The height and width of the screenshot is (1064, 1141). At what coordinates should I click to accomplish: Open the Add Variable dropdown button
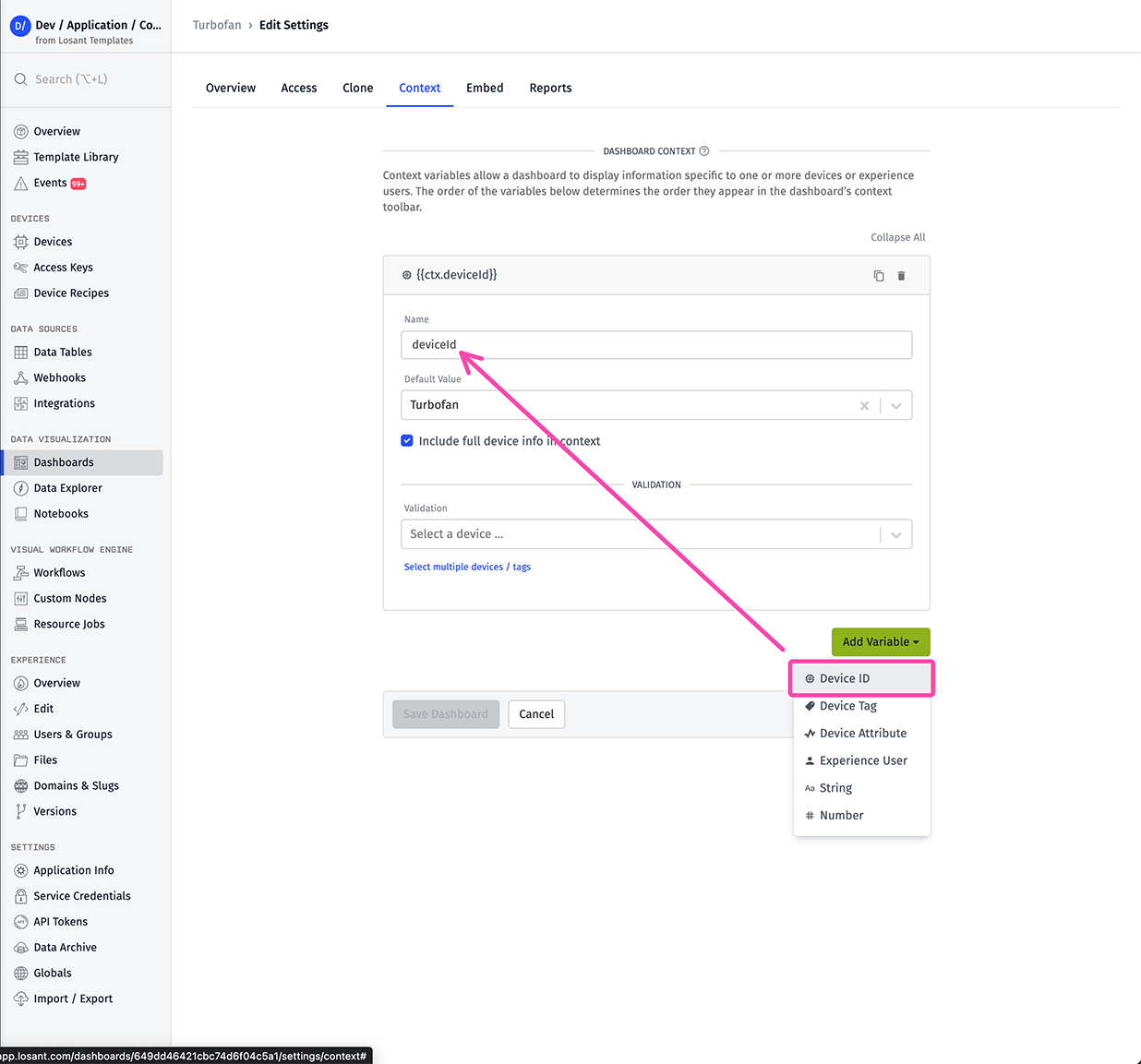tap(880, 642)
